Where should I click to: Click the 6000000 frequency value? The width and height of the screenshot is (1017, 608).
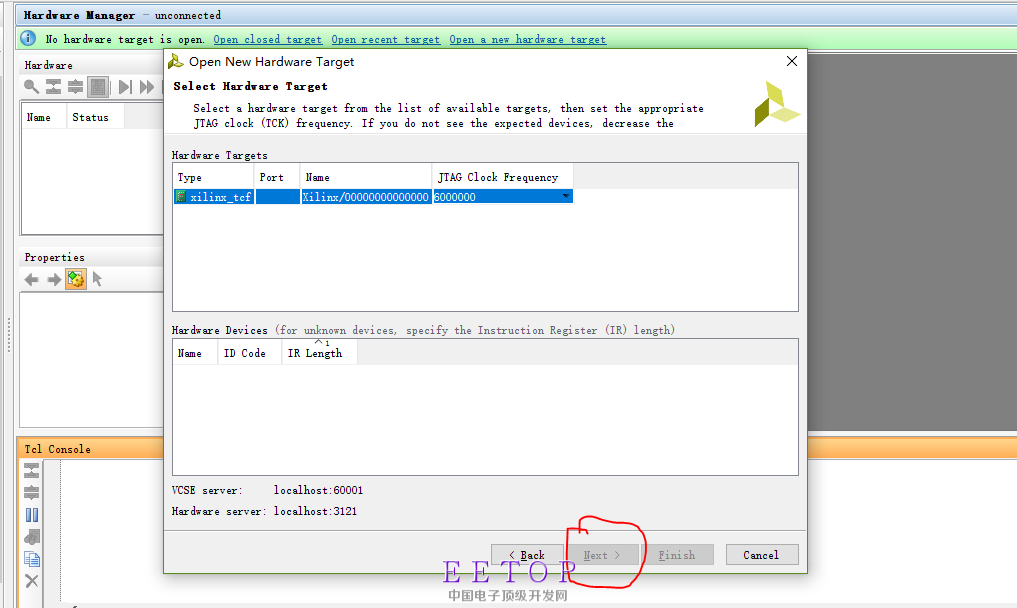pyautogui.click(x=455, y=197)
